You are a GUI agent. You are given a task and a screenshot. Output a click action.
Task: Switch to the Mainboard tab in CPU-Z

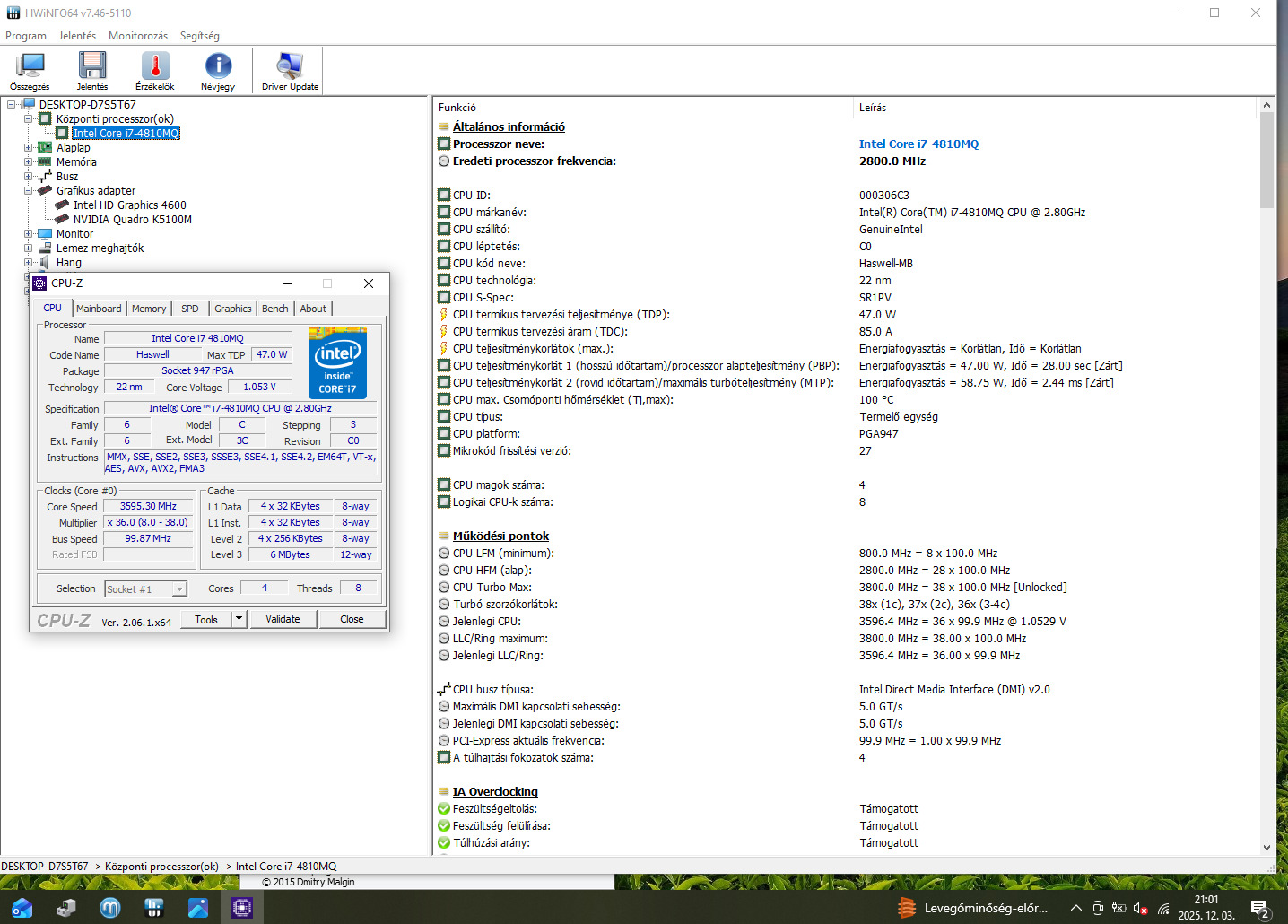coord(99,309)
